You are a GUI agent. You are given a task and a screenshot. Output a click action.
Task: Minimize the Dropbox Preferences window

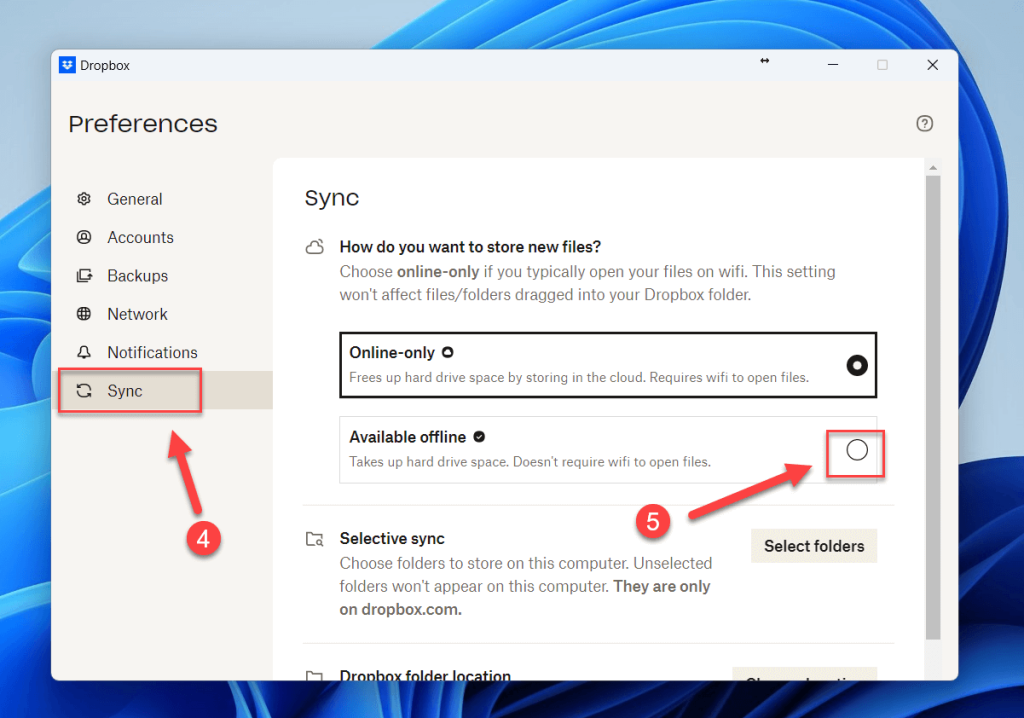tap(833, 65)
